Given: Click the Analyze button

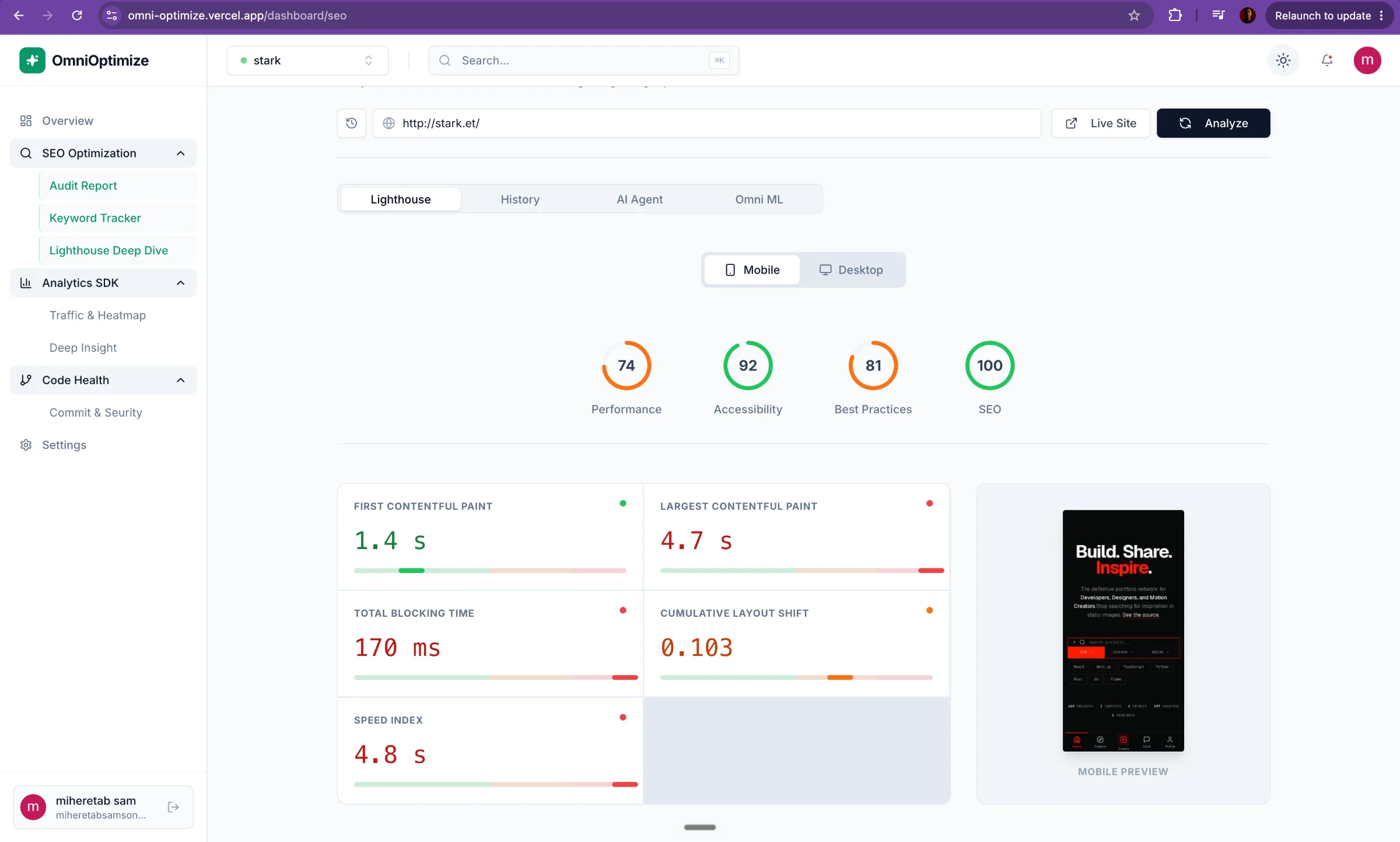Looking at the screenshot, I should point(1213,123).
